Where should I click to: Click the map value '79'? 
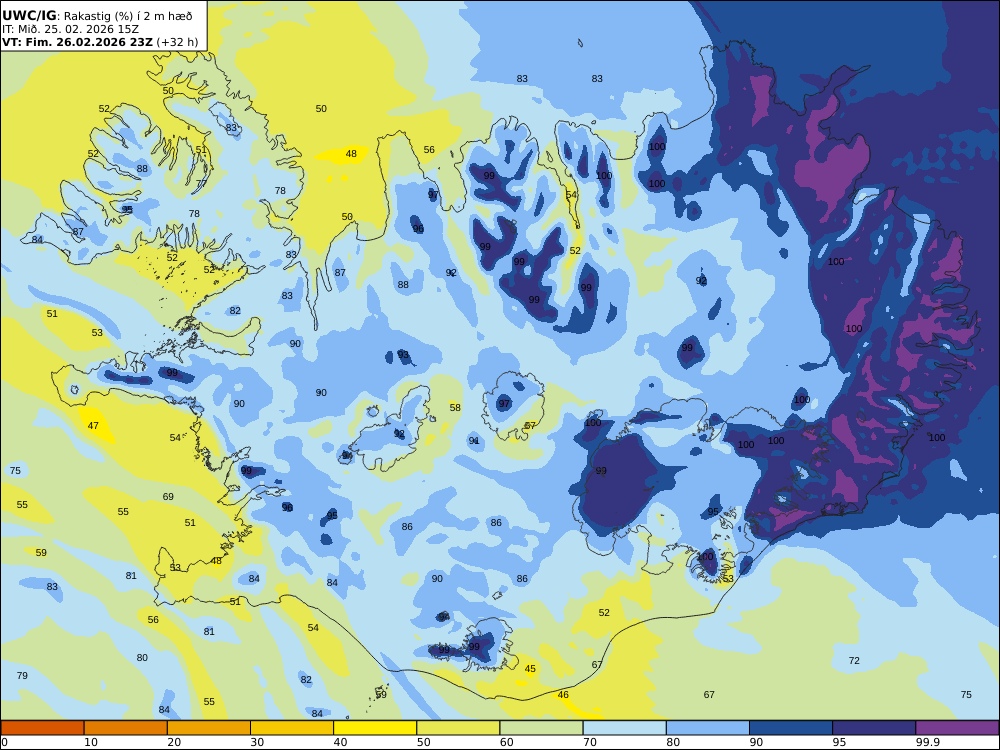point(22,675)
